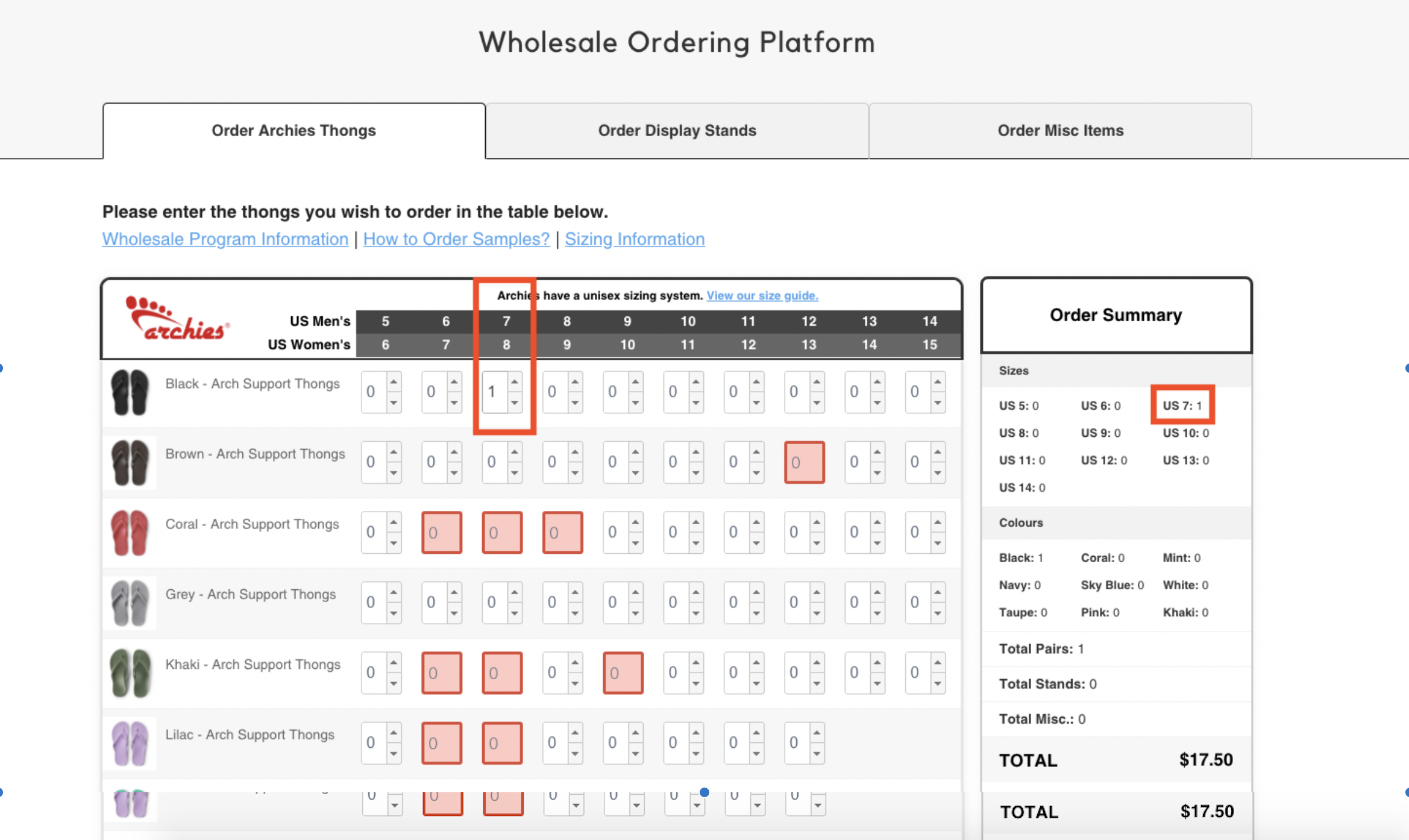
Task: Increase Khaki size 5 quantity
Action: [x=394, y=662]
